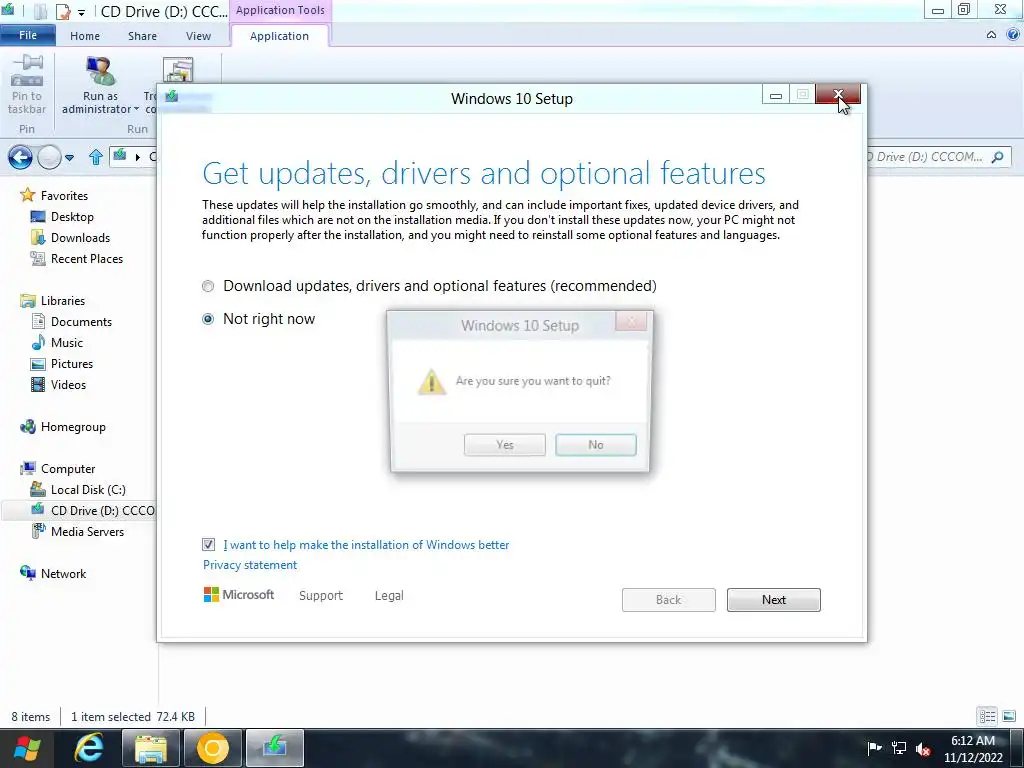Collapse the ribbon with the caret icon
The height and width of the screenshot is (768, 1024).
[991, 35]
